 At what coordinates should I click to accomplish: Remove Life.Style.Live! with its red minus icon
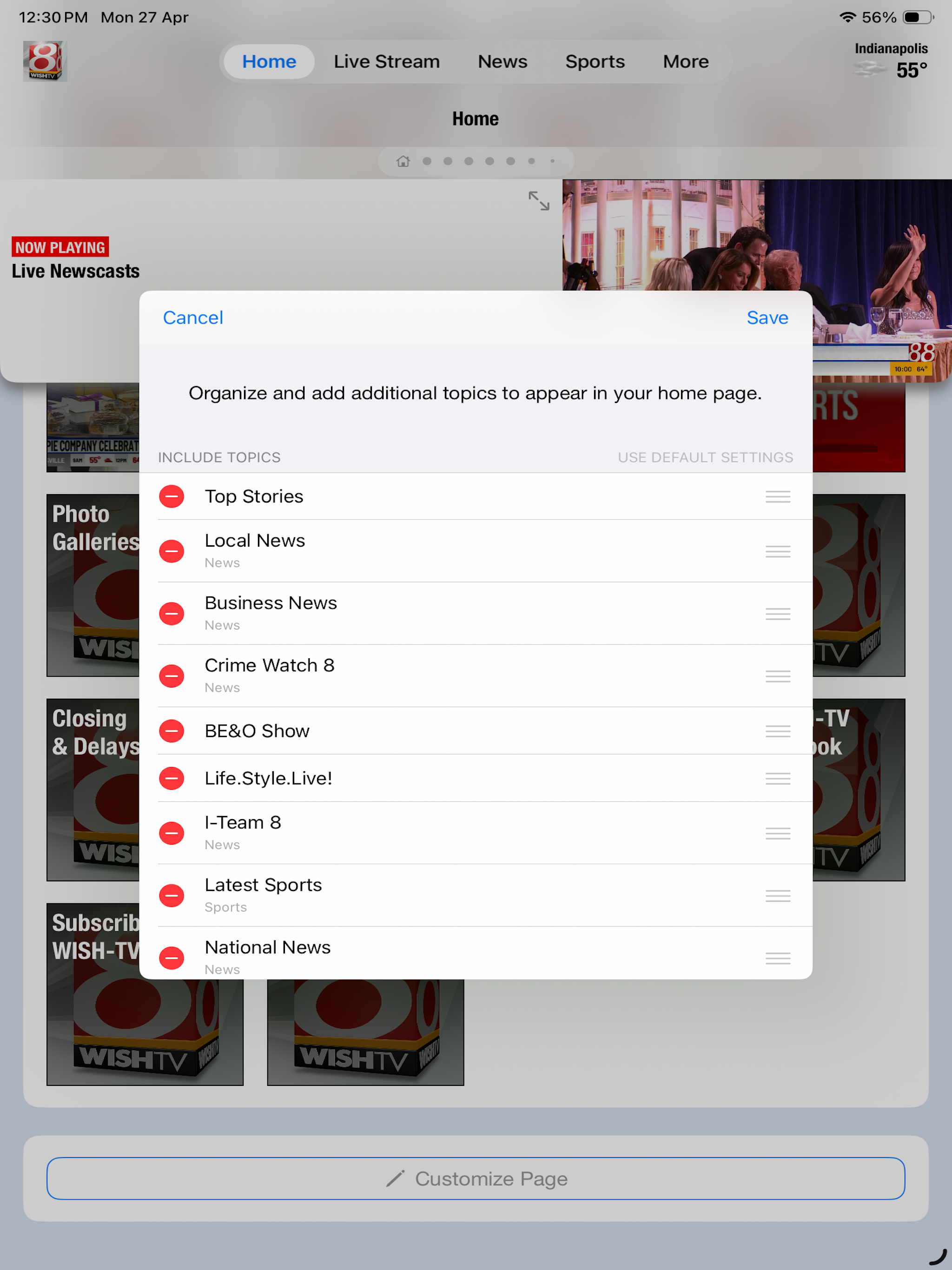tap(171, 779)
